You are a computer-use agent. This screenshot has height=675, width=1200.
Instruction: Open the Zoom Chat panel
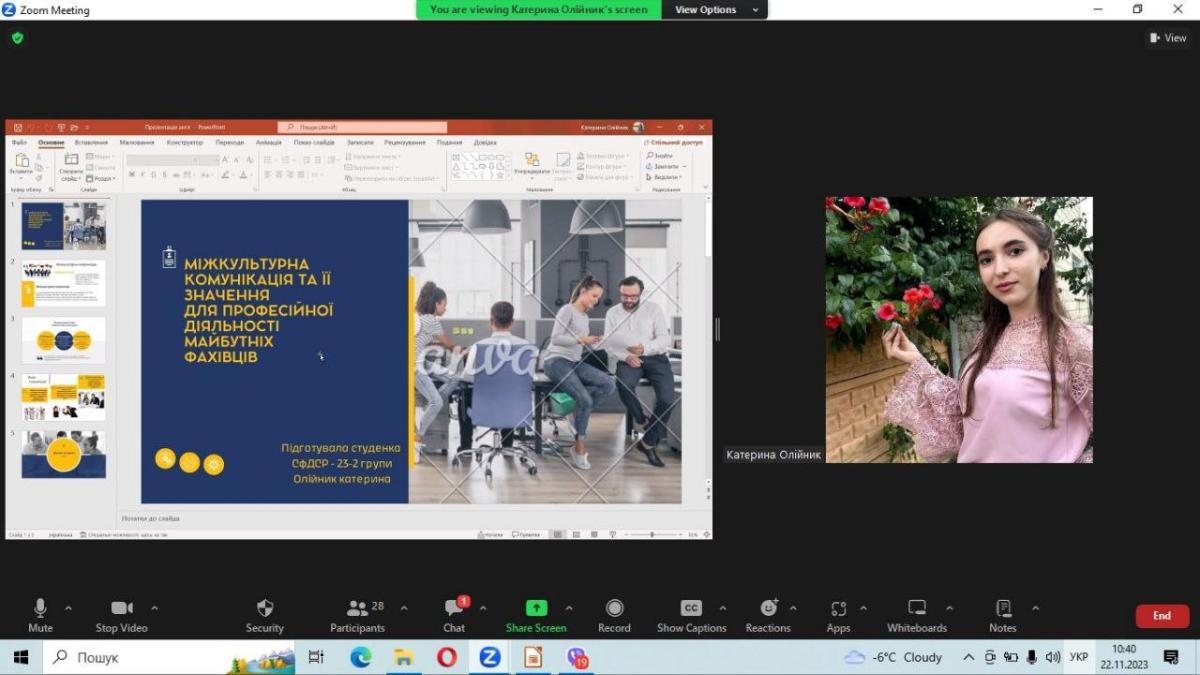point(455,615)
